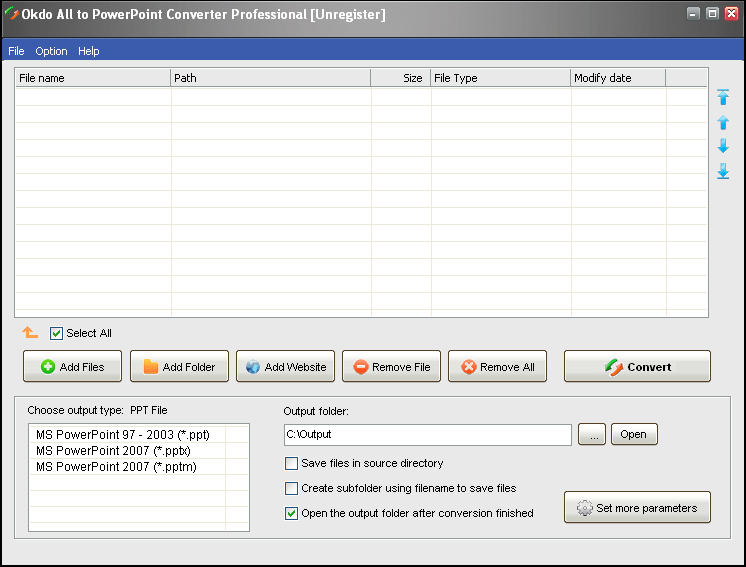This screenshot has width=746, height=567.
Task: Sort list by the Modify date column header
Action: click(618, 78)
